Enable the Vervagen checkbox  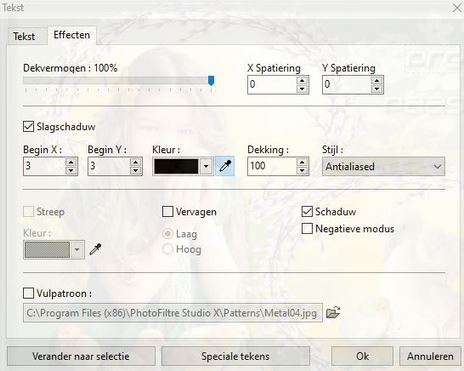[x=167, y=212]
